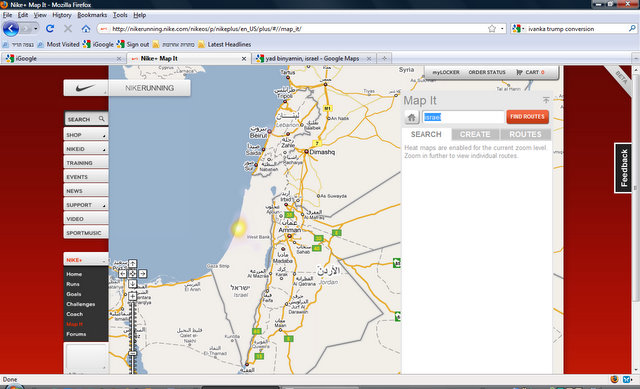Click the NIKERUNNING header button

click(149, 88)
